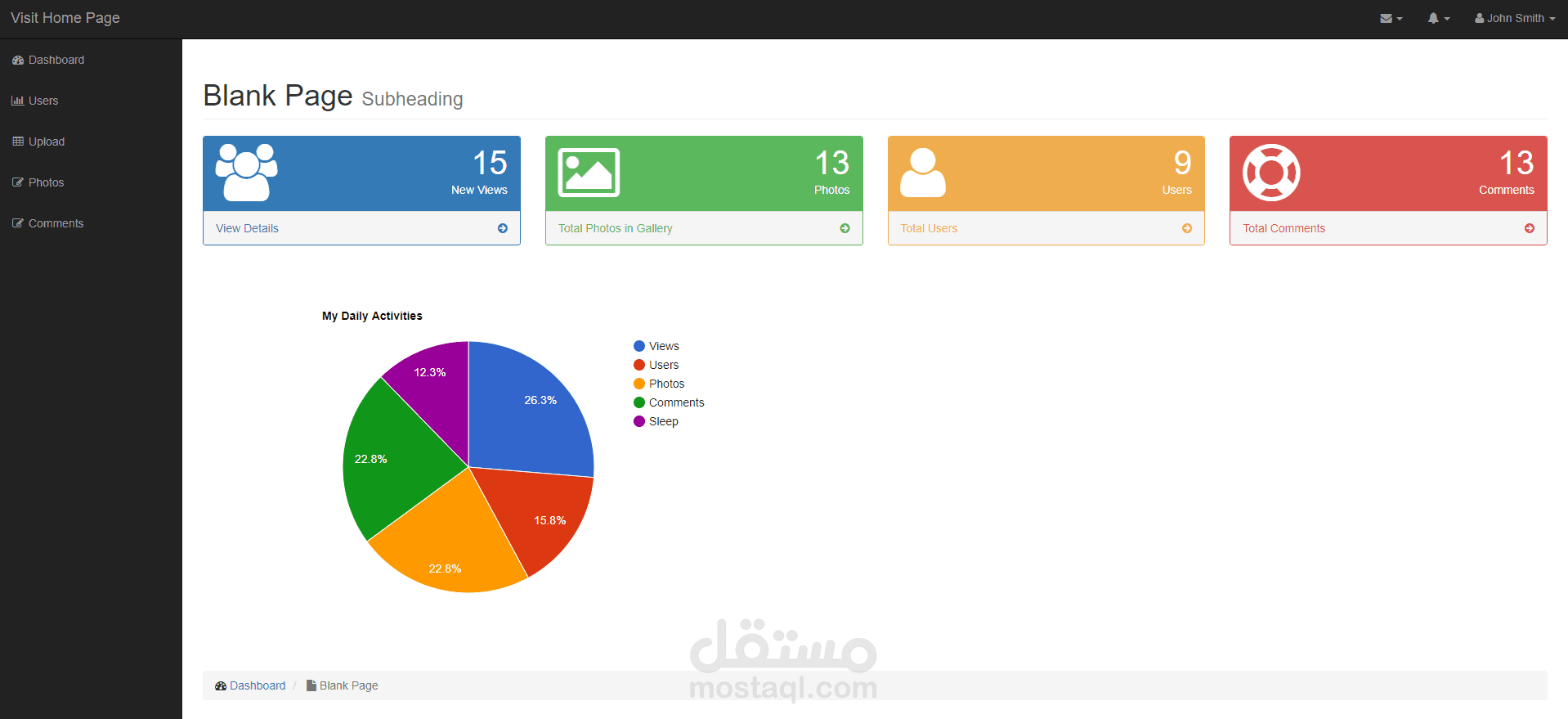1568x719 pixels.
Task: Select Upload in the sidebar
Action: (x=38, y=142)
